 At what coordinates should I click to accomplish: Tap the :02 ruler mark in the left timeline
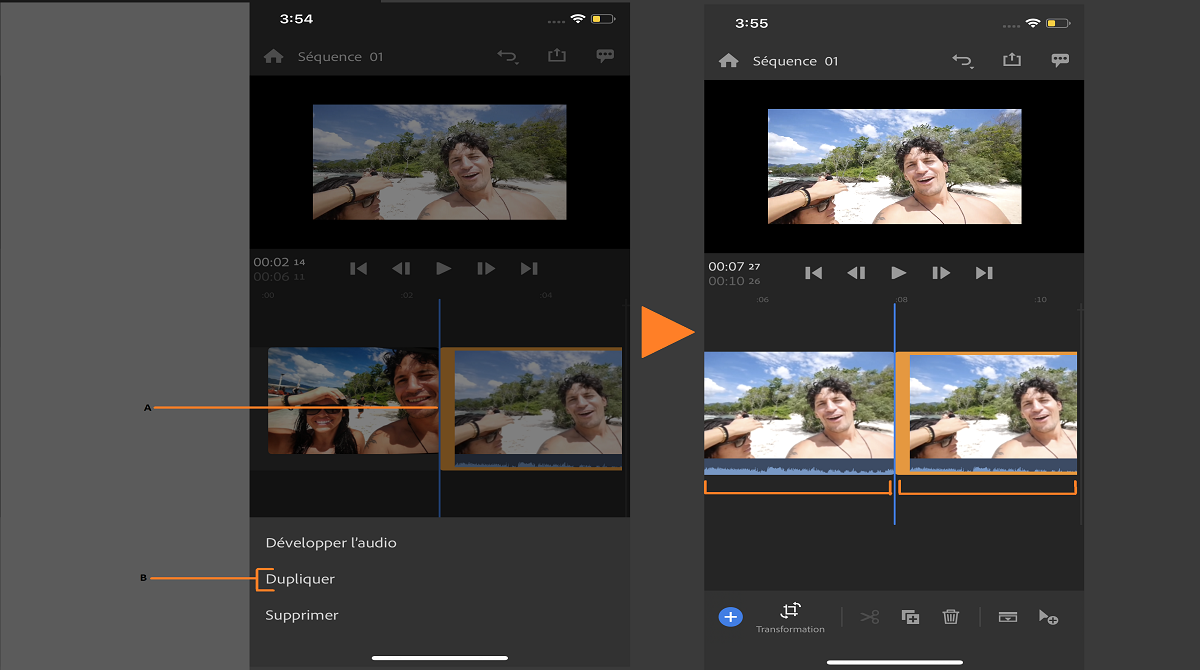(407, 296)
